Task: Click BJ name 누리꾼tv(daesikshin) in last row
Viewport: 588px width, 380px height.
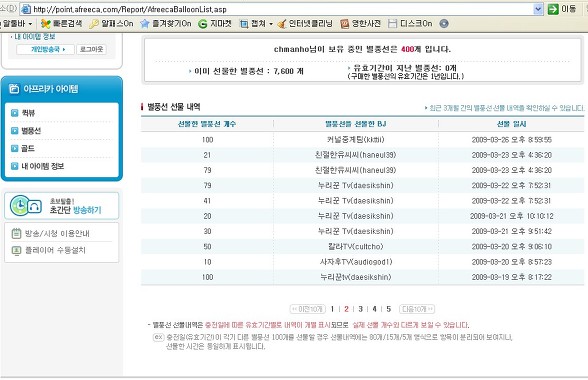Action: coord(356,277)
